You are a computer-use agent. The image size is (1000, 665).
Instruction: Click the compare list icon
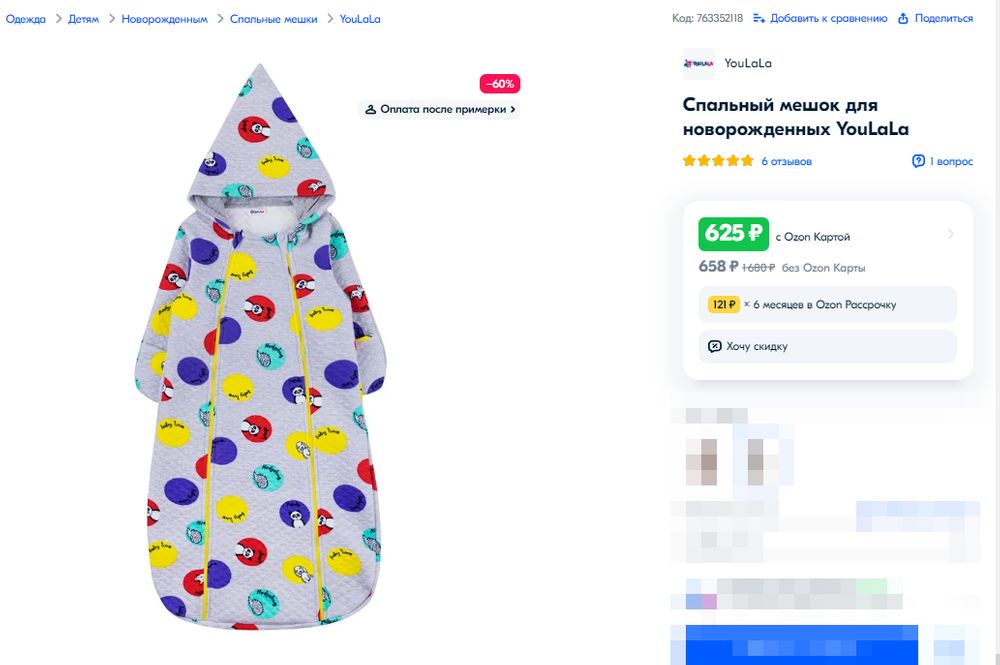pos(759,18)
